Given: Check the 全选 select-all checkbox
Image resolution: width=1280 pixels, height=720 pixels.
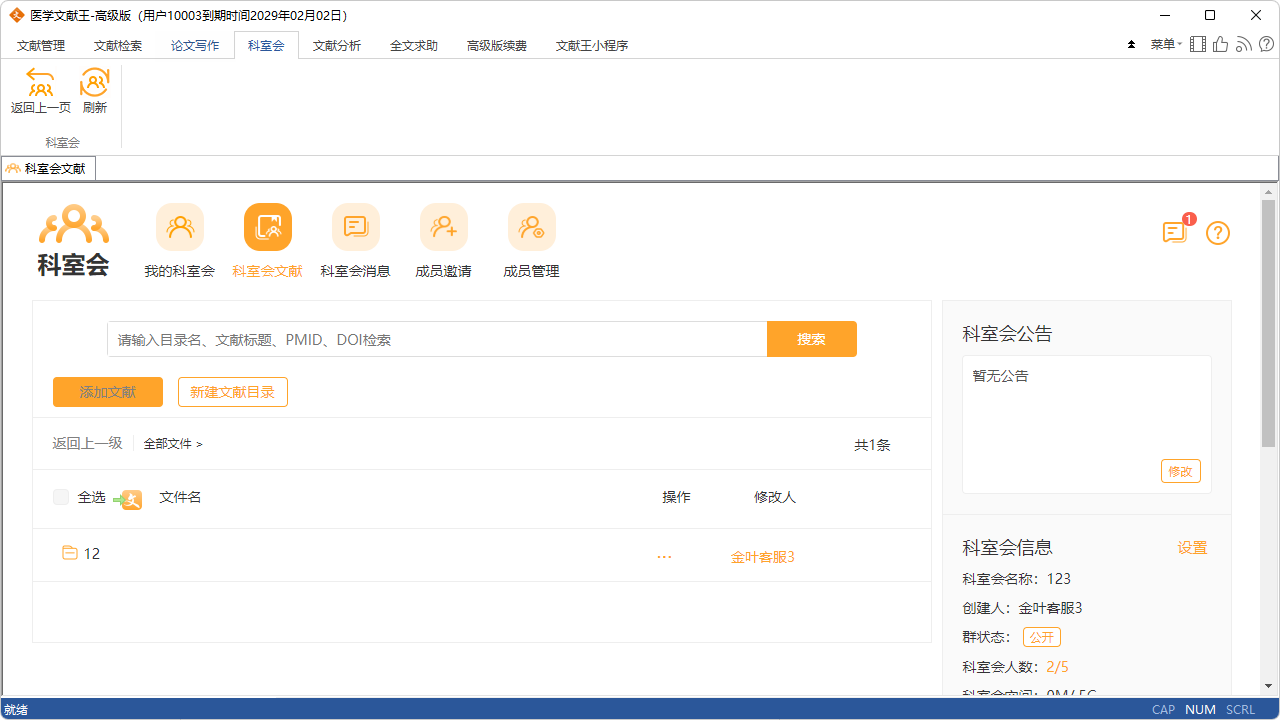Looking at the screenshot, I should (x=61, y=497).
